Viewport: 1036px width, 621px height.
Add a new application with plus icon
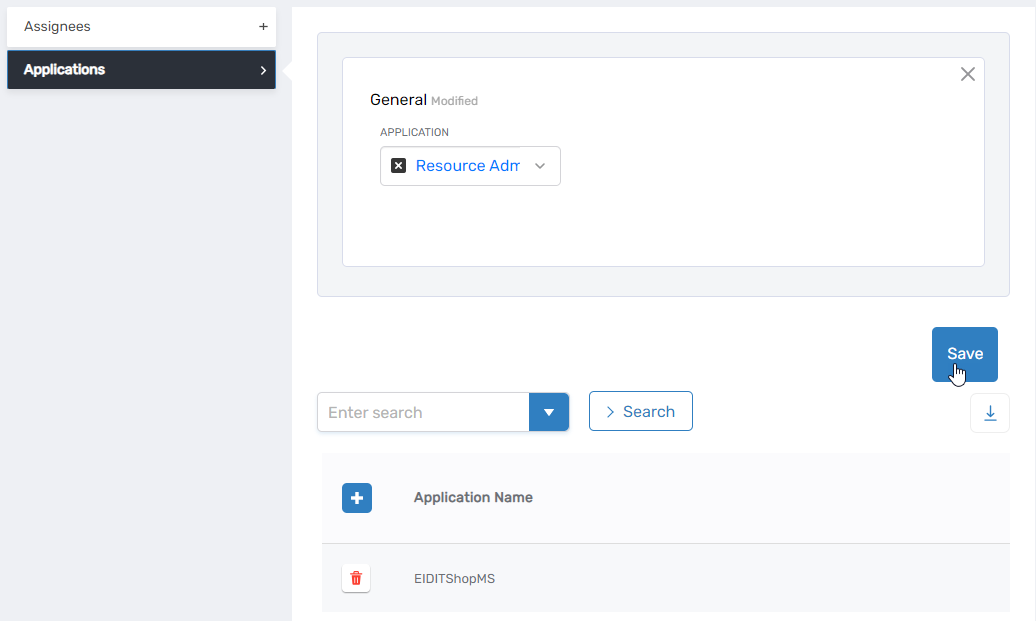tap(357, 498)
